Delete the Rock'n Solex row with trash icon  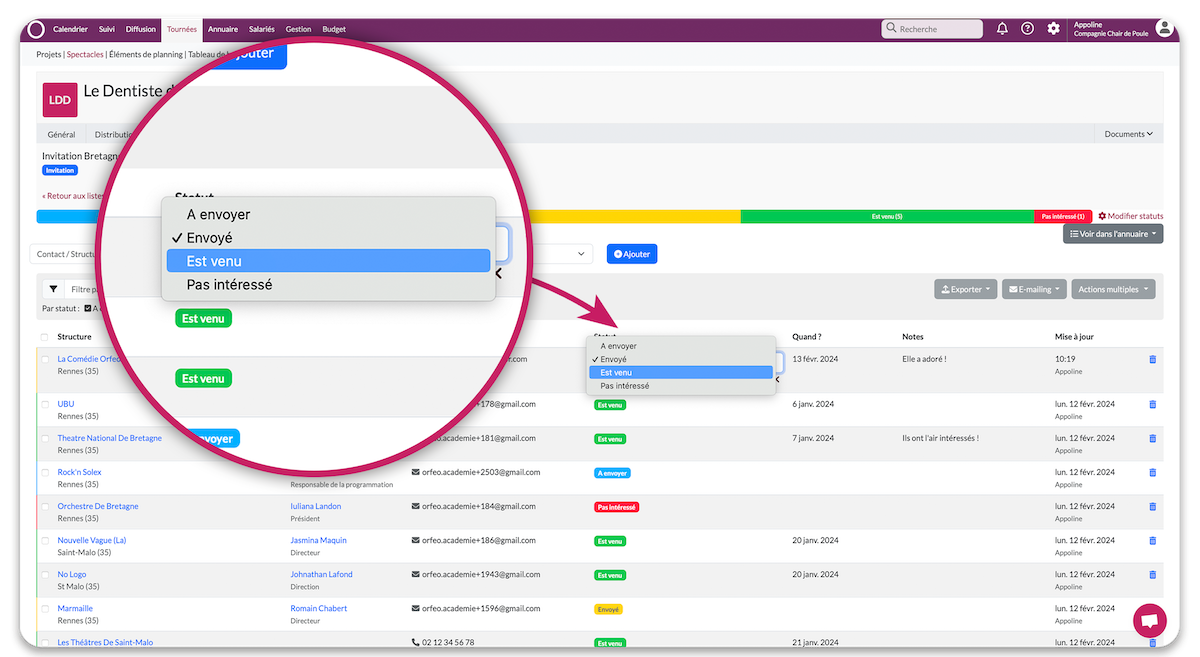click(1152, 472)
